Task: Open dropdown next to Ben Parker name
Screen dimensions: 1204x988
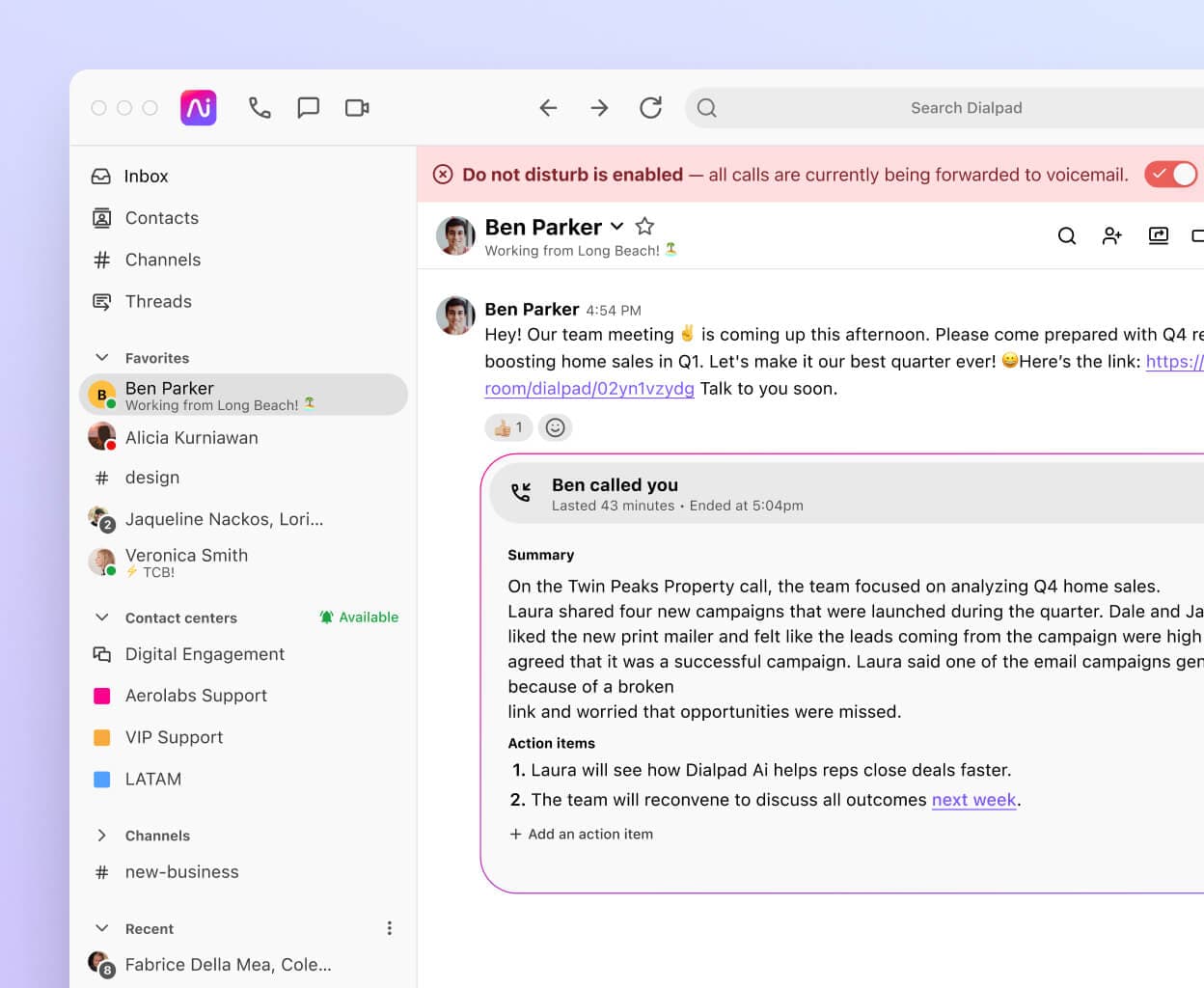Action: [617, 227]
